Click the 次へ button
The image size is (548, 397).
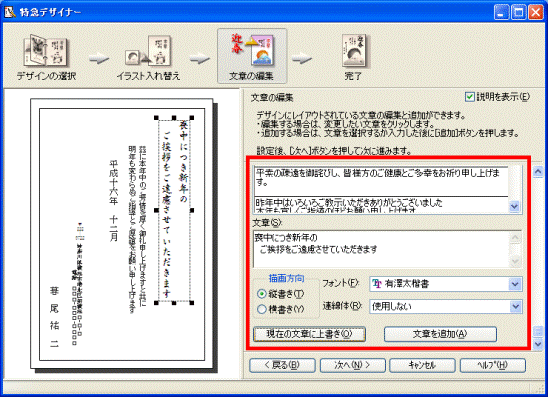point(352,365)
